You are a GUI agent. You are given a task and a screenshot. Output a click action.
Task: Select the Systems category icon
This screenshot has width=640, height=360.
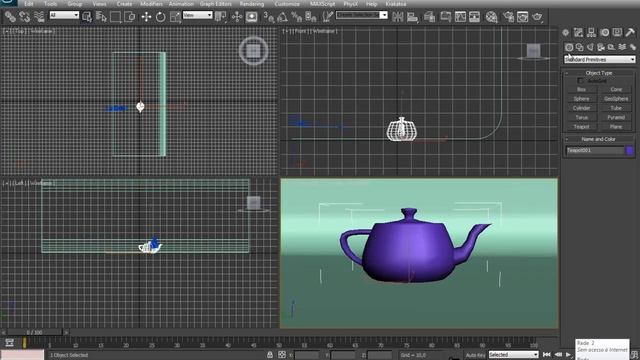(x=632, y=47)
